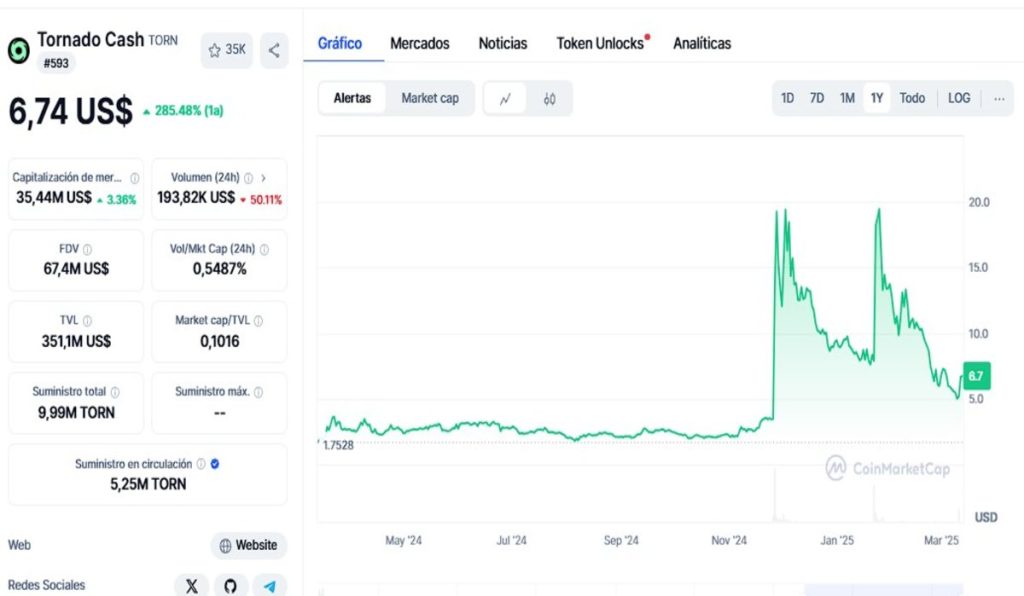Open the GitHub repository icon
Viewport: 1024px width, 596px height.
(230, 586)
